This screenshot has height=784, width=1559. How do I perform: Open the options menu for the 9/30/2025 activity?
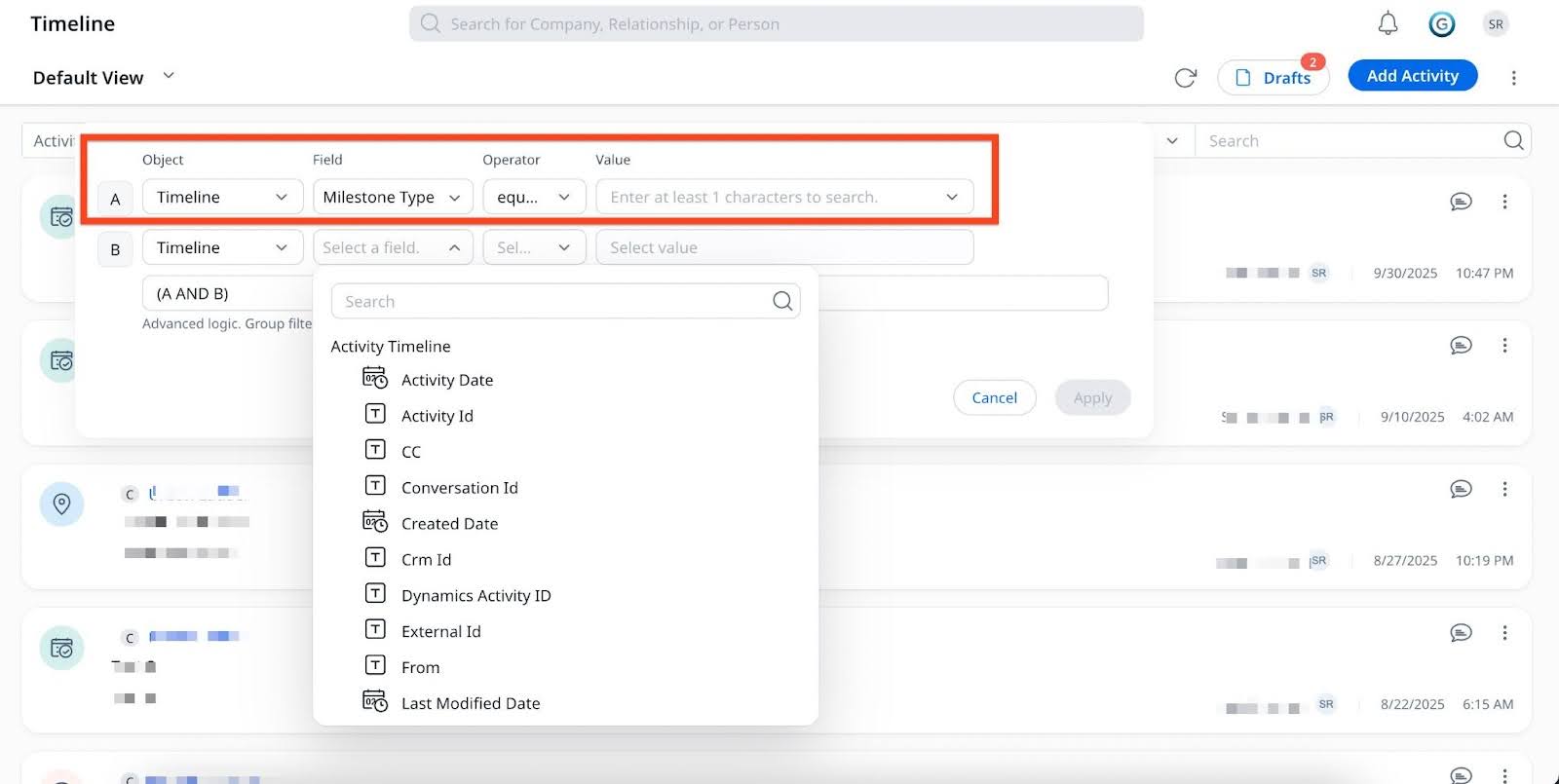1504,202
